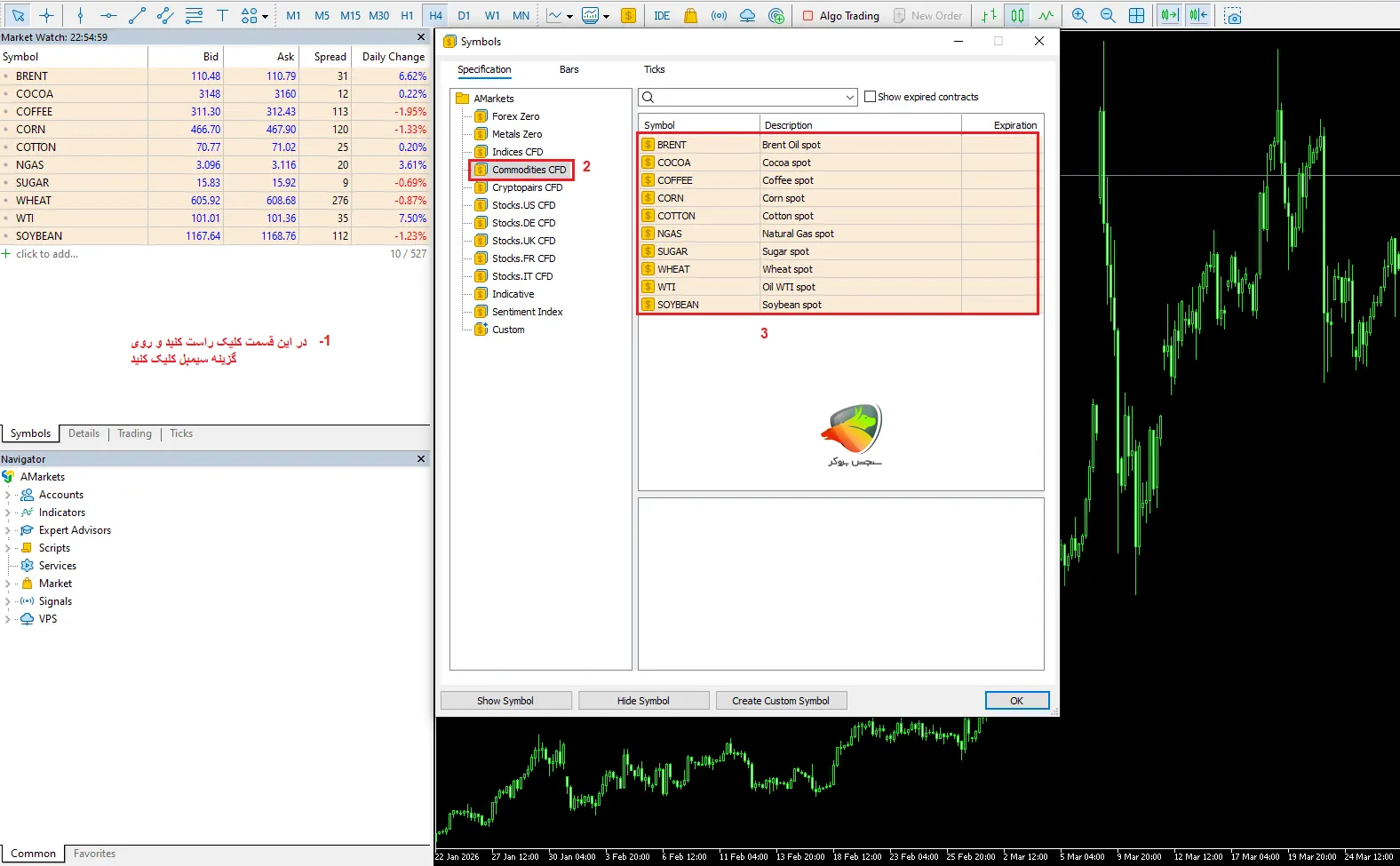Confirm the Symbols dialog with OK
This screenshot has height=866, width=1400.
1017,701
